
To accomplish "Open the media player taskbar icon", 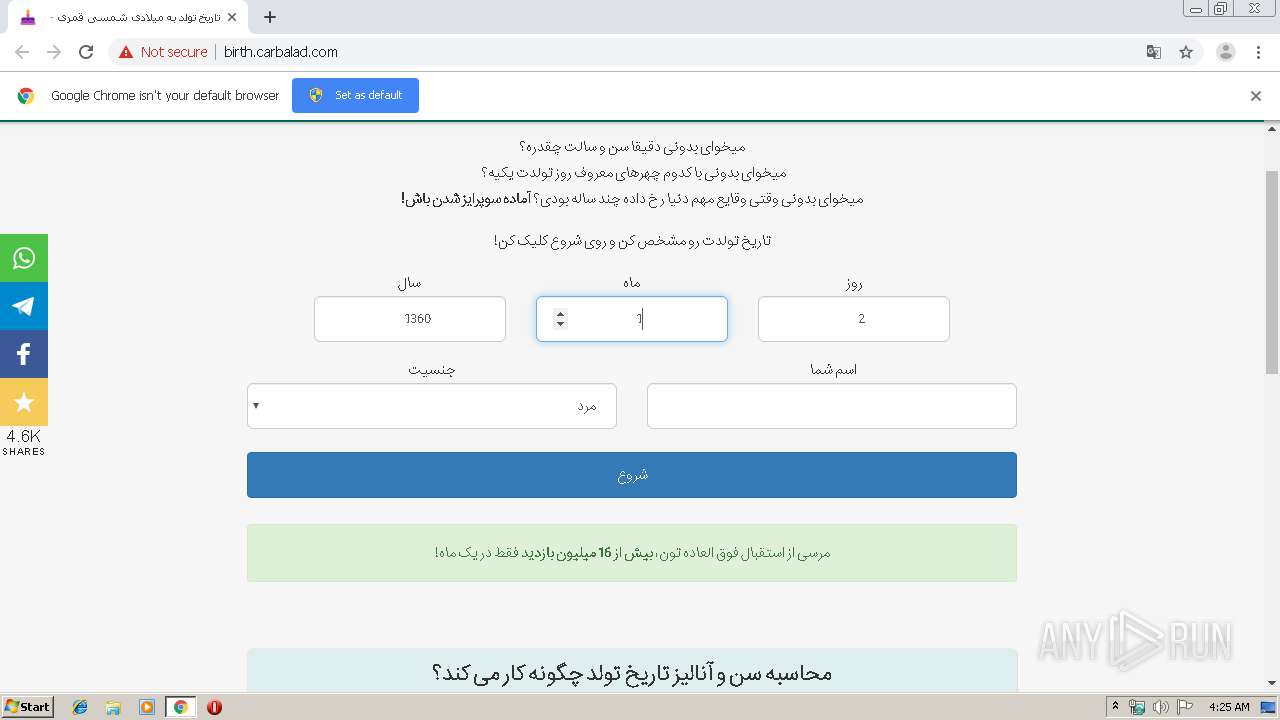I will (147, 707).
